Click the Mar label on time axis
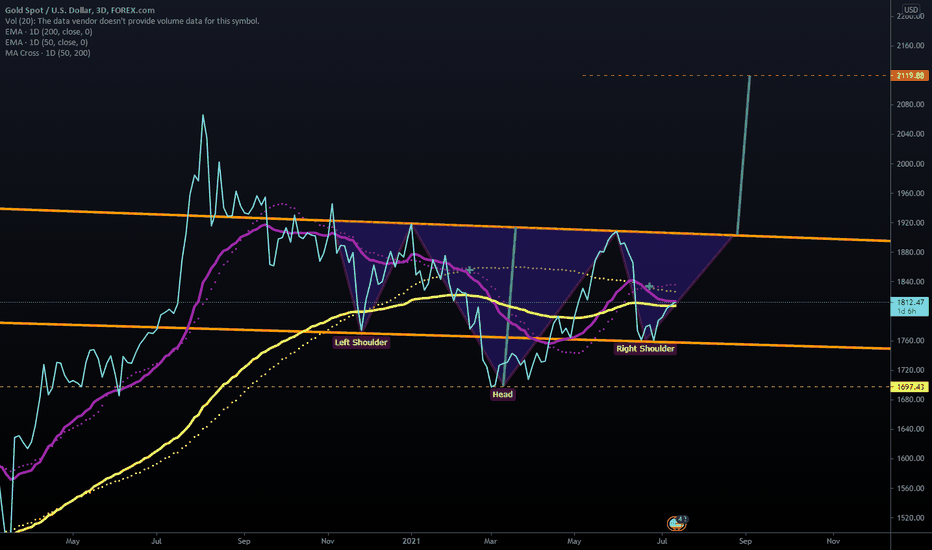This screenshot has width=932, height=550. (490, 541)
